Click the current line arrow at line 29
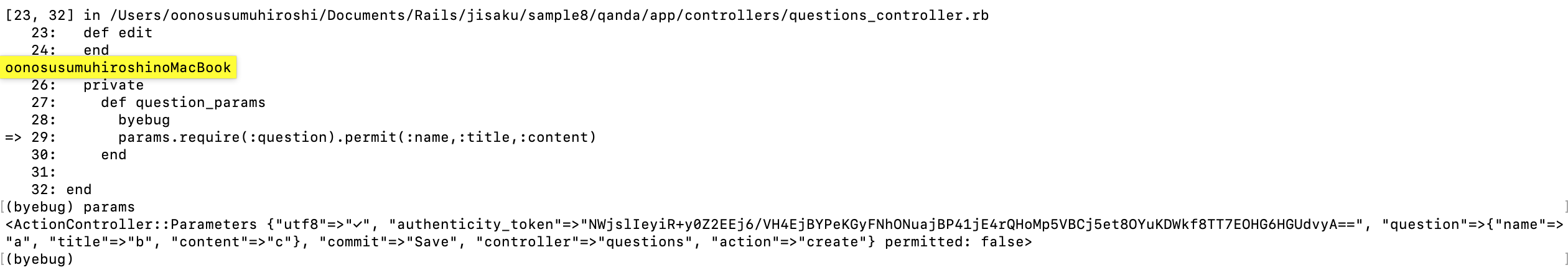The width and height of the screenshot is (1568, 270). [x=13, y=137]
